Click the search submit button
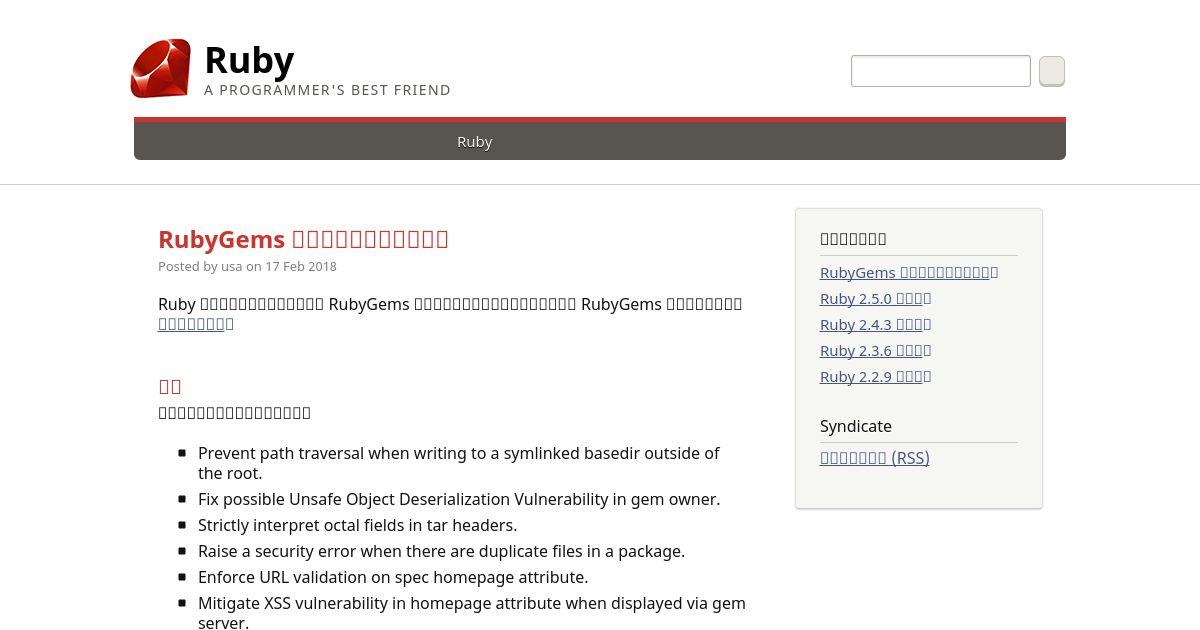 [x=1052, y=71]
